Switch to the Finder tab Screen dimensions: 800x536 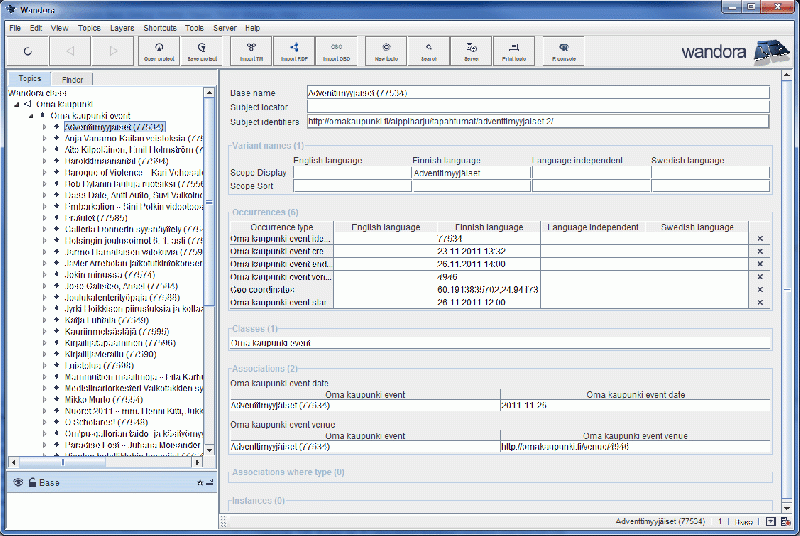pyautogui.click(x=73, y=79)
